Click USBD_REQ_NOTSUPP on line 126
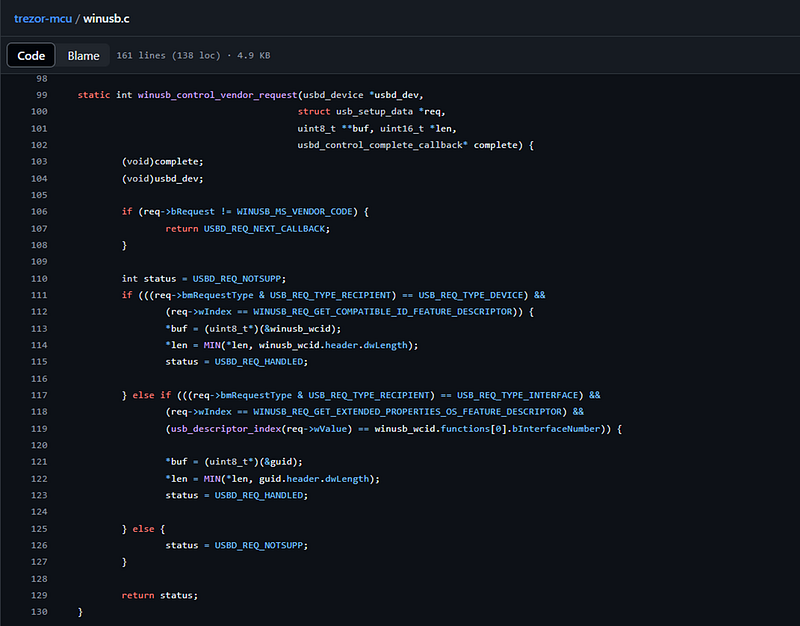 [x=259, y=545]
